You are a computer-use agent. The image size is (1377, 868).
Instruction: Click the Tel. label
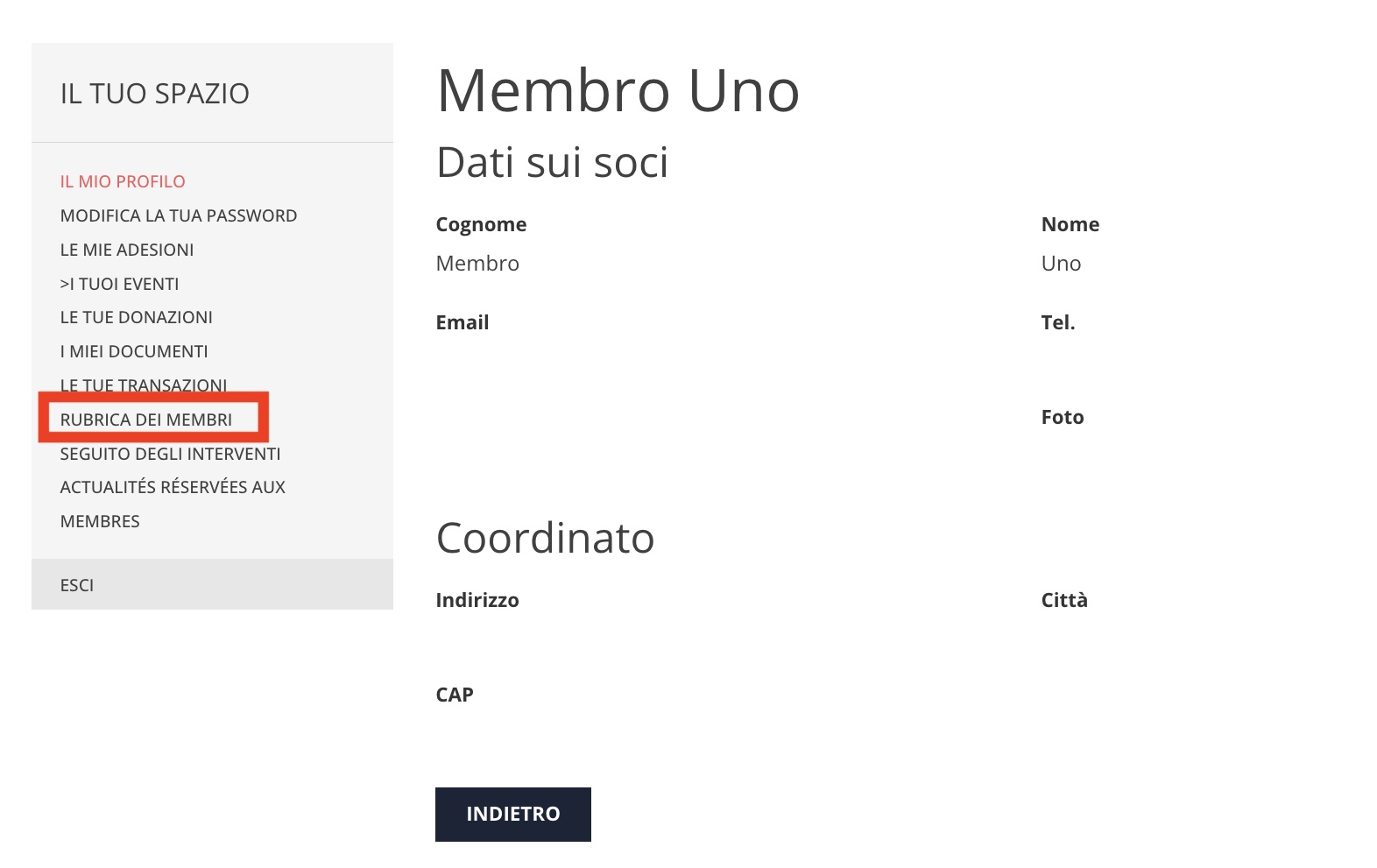(x=1058, y=322)
